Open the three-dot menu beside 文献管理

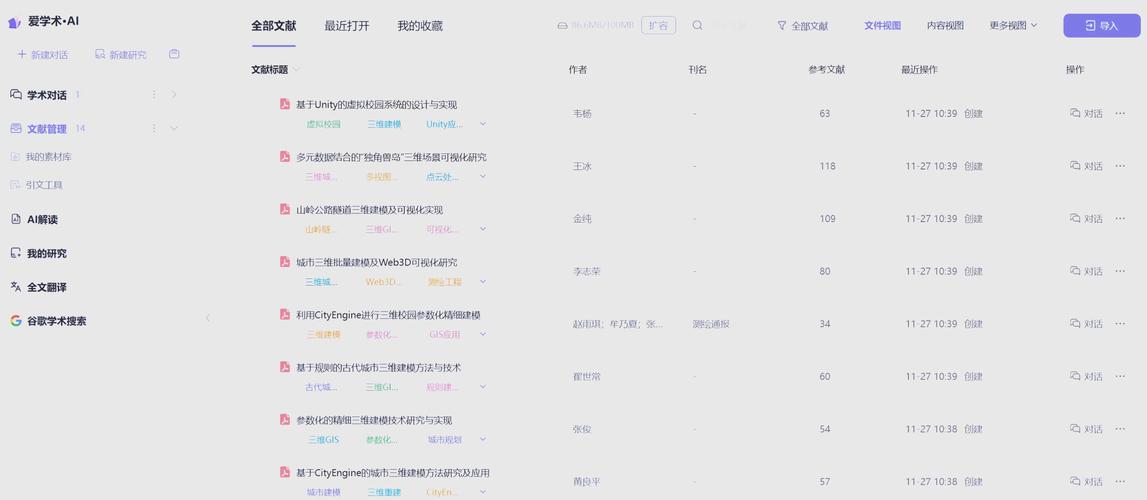tap(154, 129)
